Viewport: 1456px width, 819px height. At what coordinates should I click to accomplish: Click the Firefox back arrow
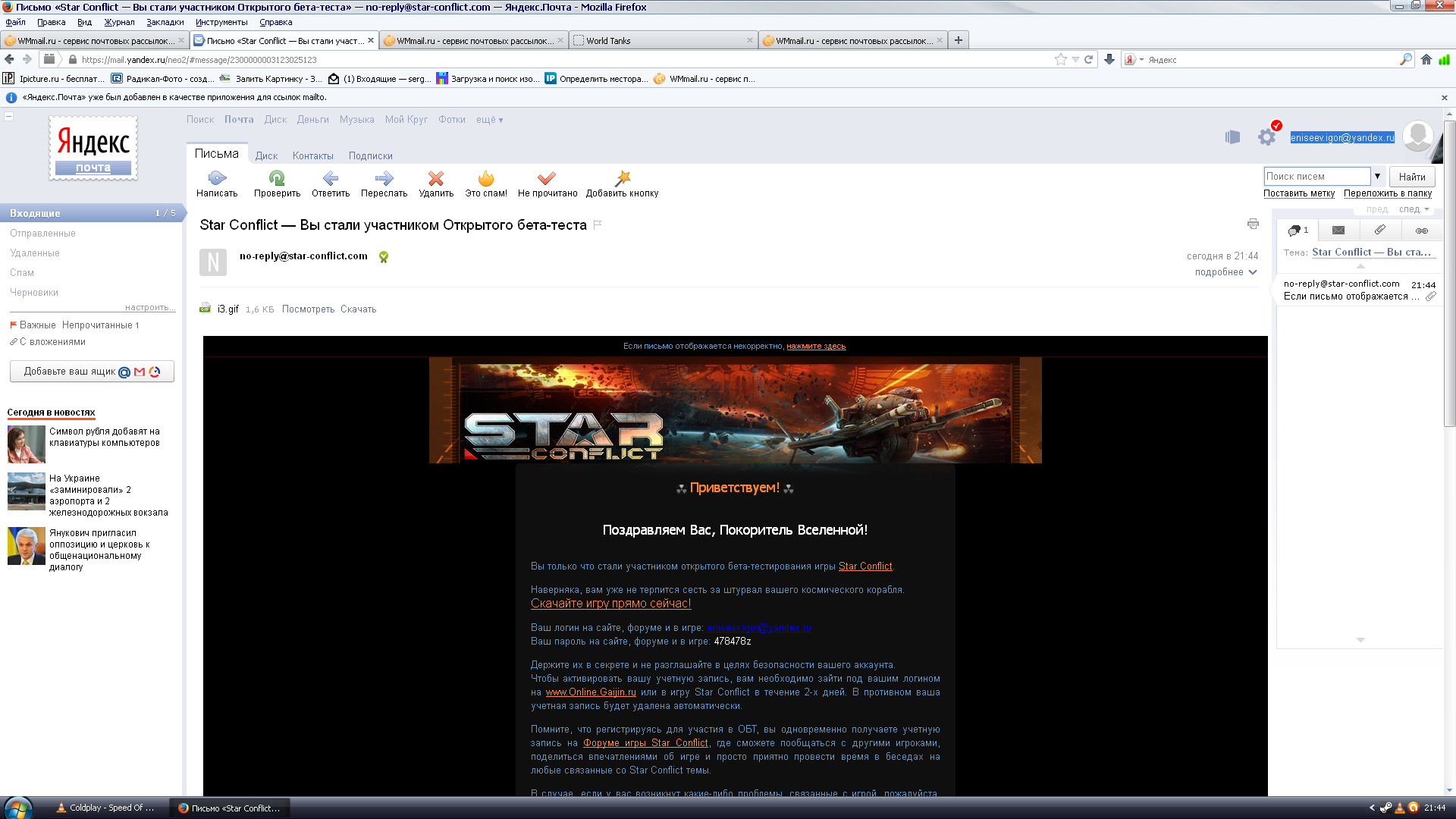(x=9, y=59)
